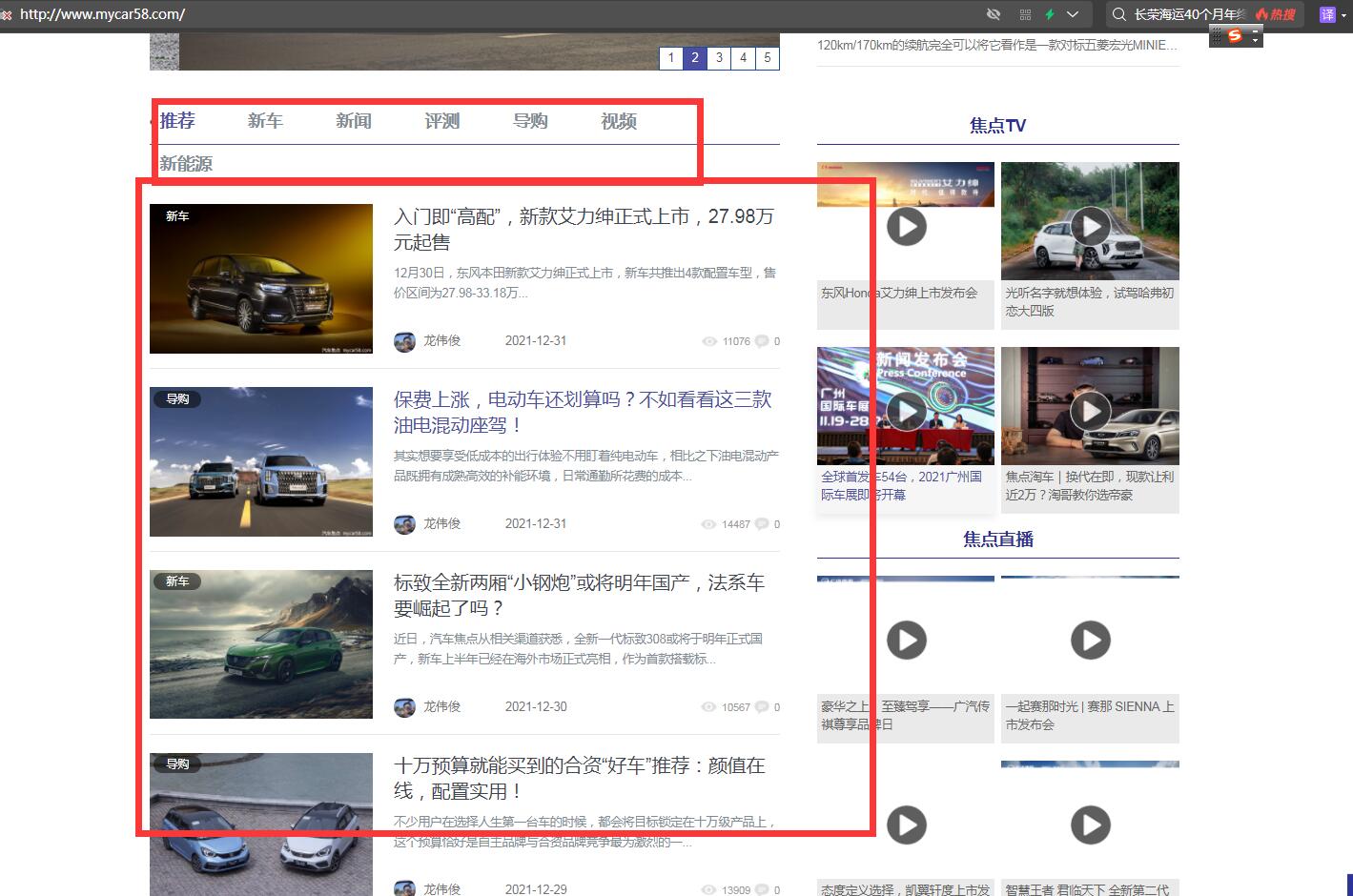Open the blue and white hatchbacks thumbnail
Screen dimensions: 1353x896
261,824
